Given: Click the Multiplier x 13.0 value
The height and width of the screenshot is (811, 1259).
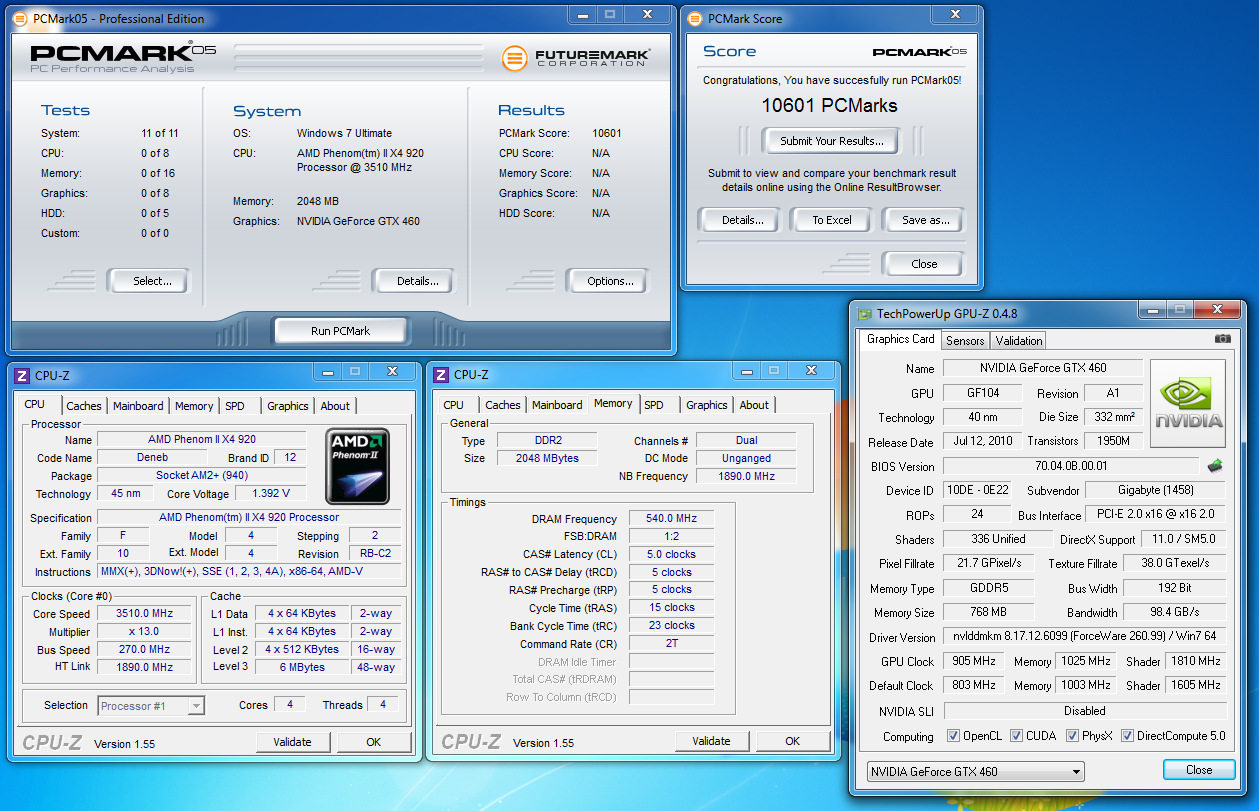Looking at the screenshot, I should [x=144, y=632].
